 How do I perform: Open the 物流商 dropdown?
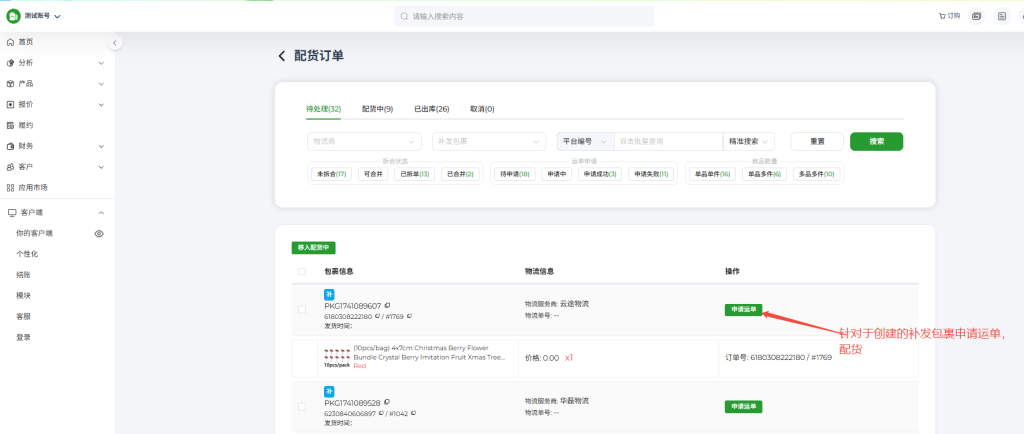click(364, 141)
